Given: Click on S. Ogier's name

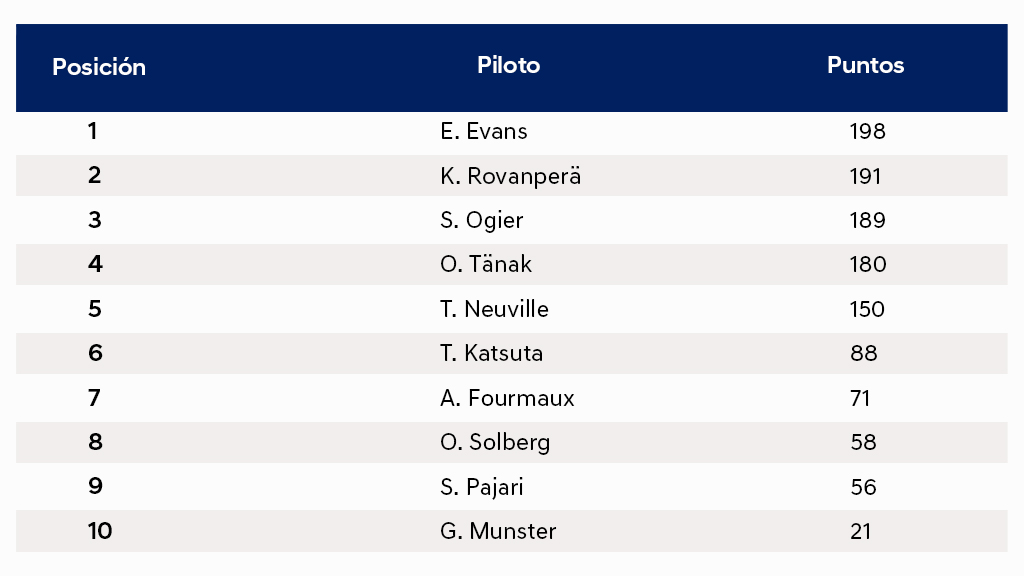Looking at the screenshot, I should (x=482, y=220).
